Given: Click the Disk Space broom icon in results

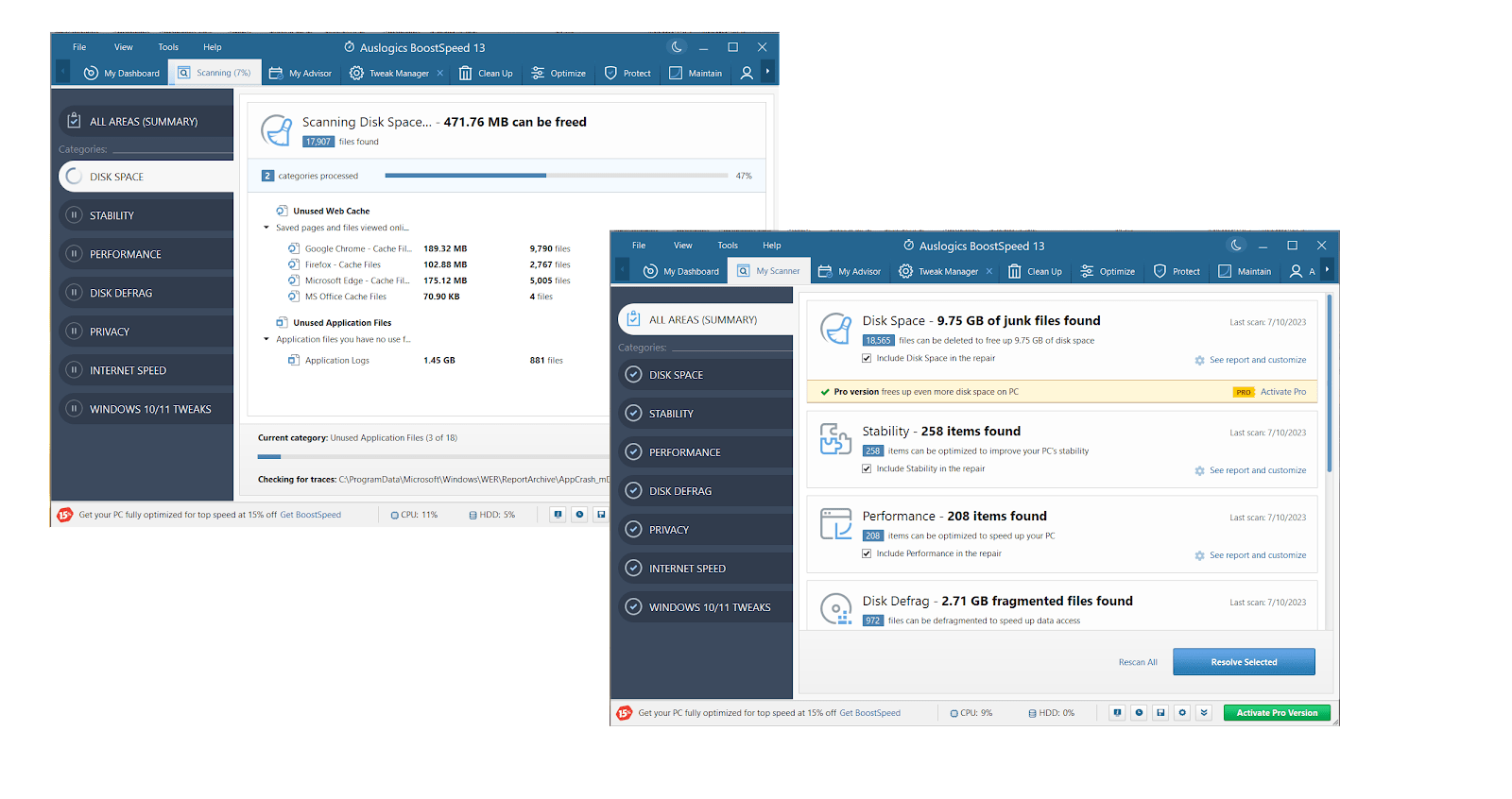Looking at the screenshot, I should click(835, 329).
